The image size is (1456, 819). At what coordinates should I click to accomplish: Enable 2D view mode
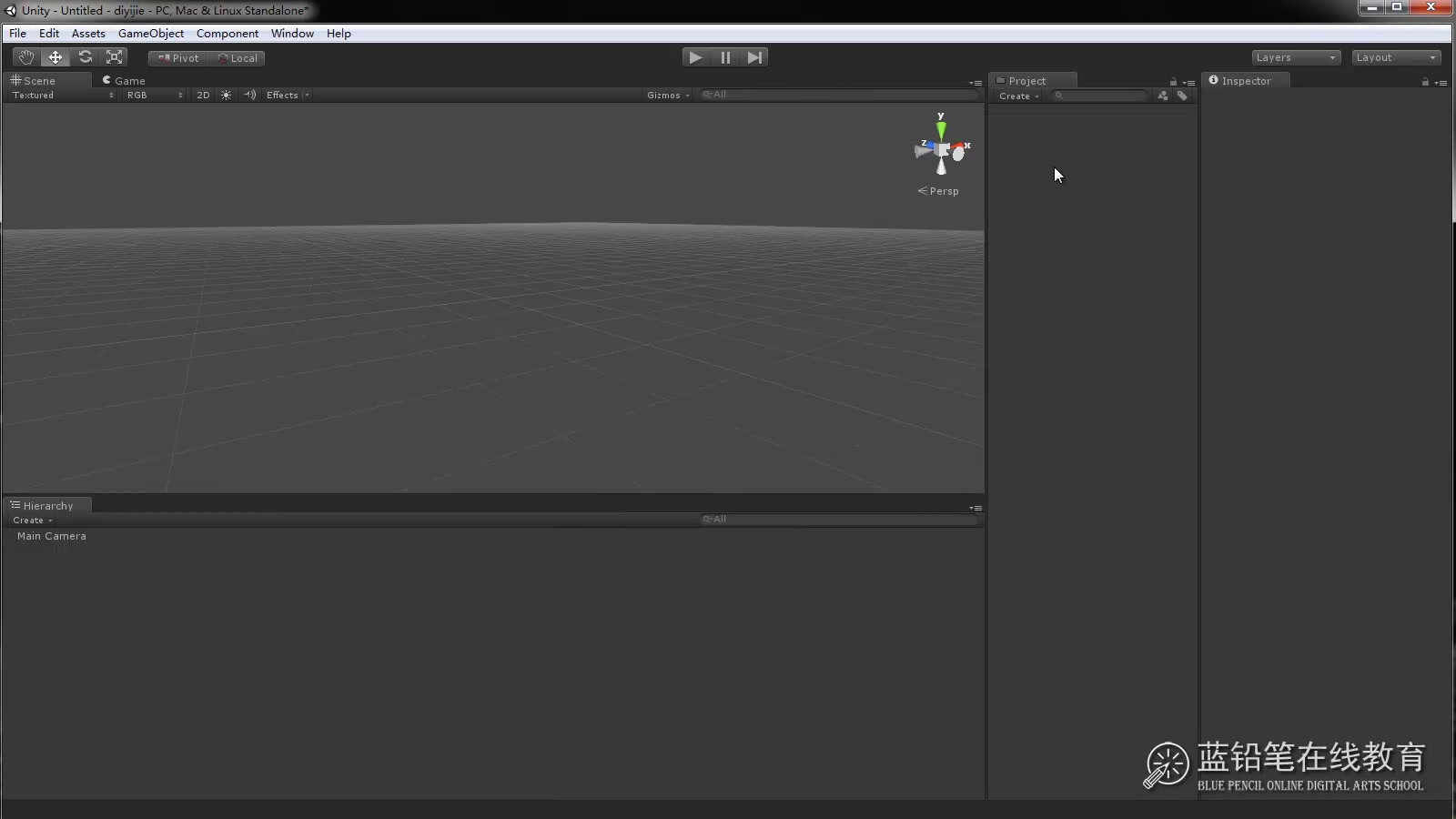pyautogui.click(x=203, y=95)
